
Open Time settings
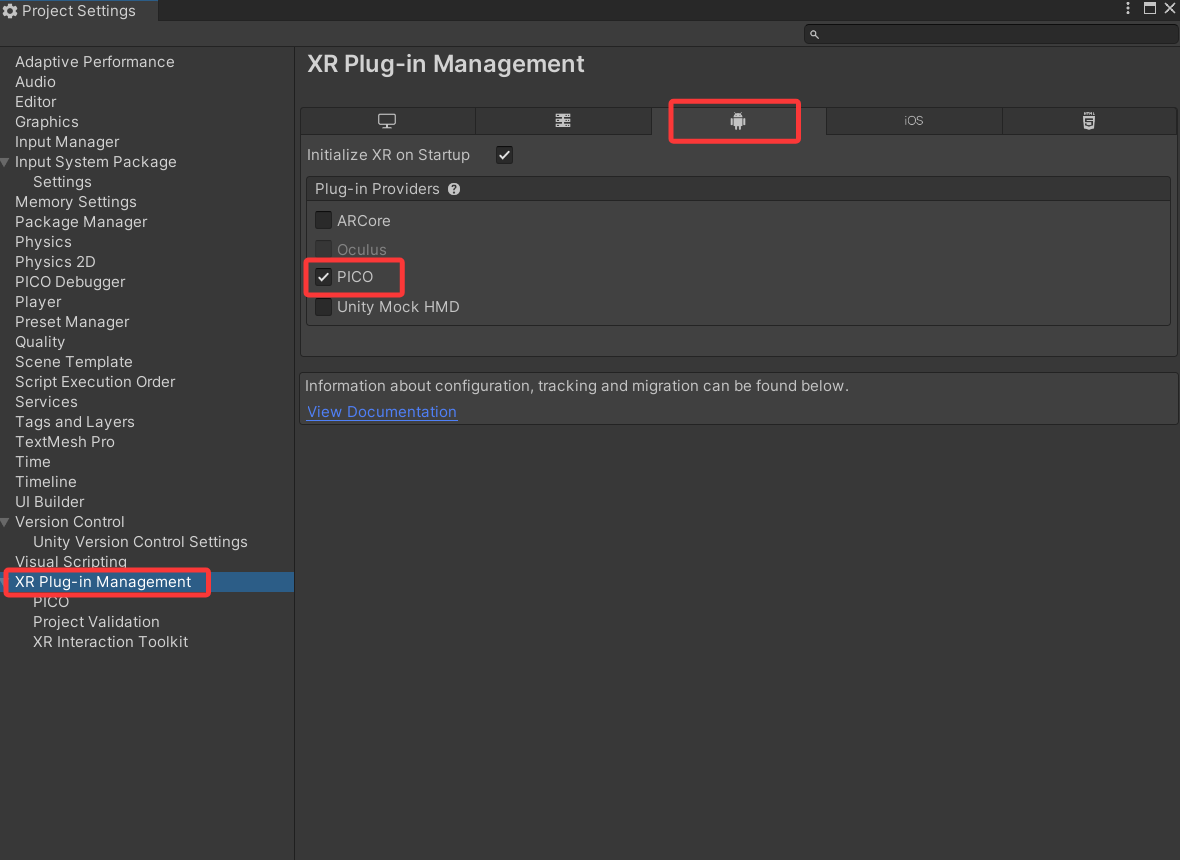coord(32,462)
